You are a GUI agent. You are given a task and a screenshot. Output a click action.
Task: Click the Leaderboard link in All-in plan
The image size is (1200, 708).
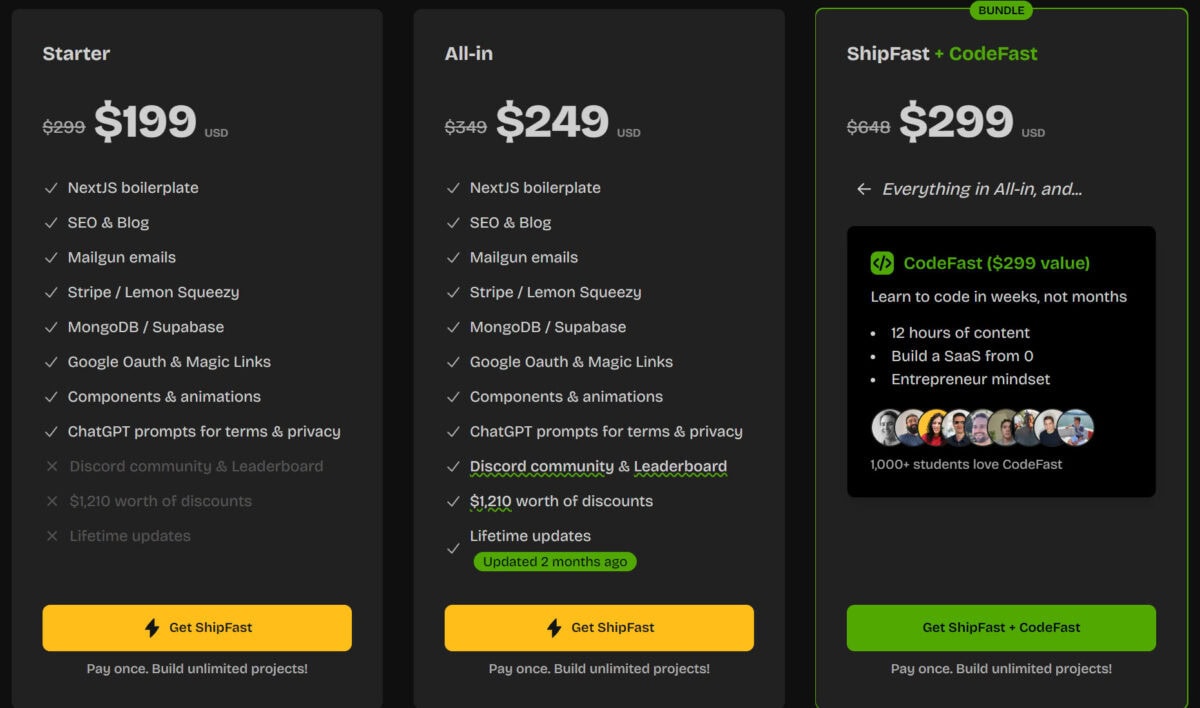[x=680, y=466]
